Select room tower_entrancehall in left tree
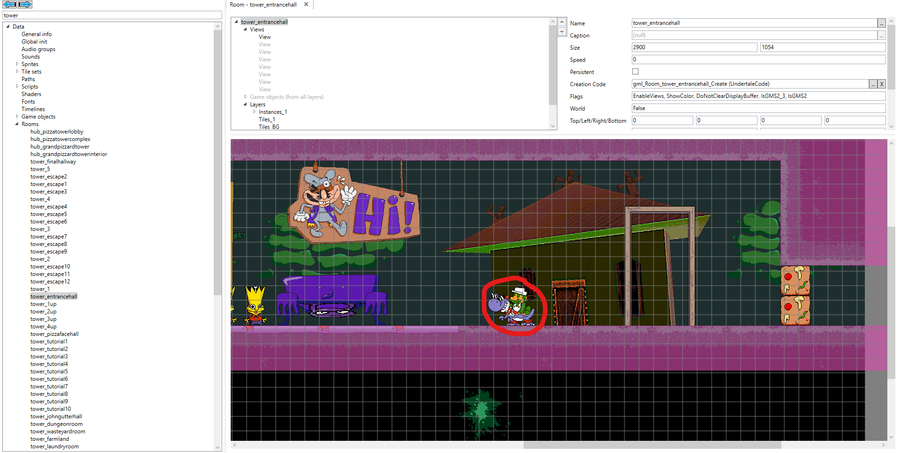 [x=53, y=296]
